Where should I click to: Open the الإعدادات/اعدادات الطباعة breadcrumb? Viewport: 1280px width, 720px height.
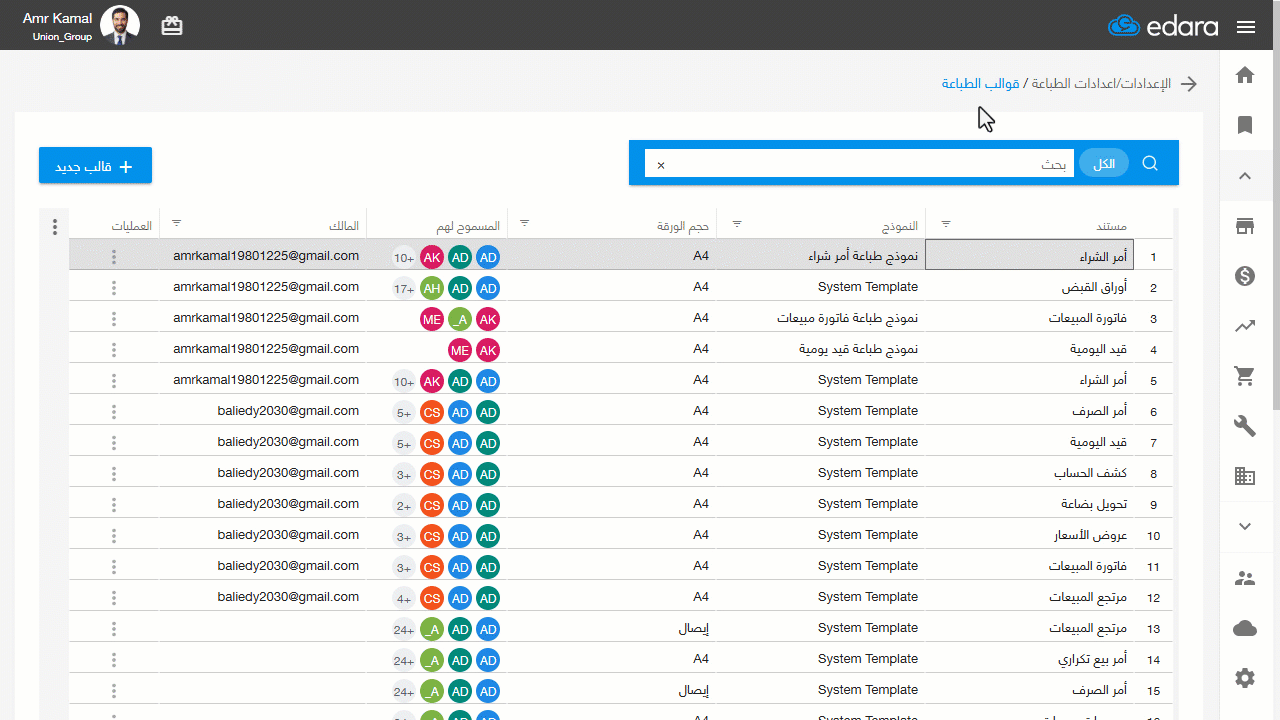(1100, 84)
